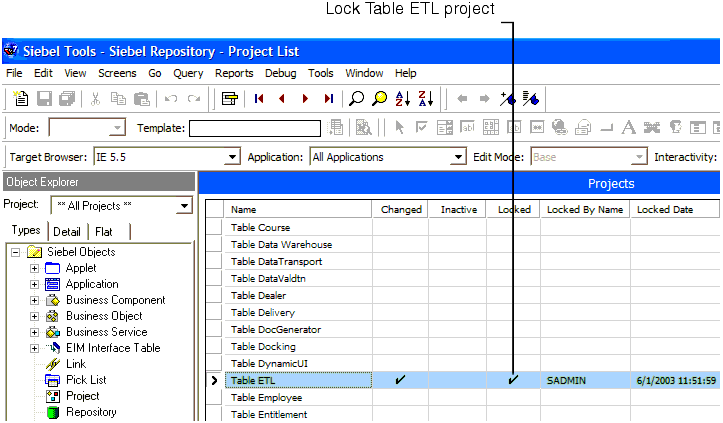Click the Redo arrow icon
The image size is (723, 423).
coord(194,98)
